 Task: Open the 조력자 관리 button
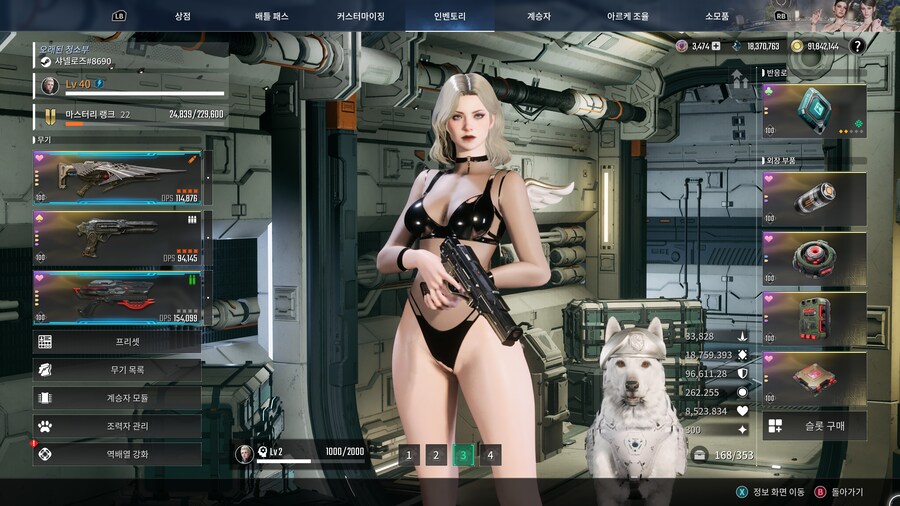click(x=117, y=426)
